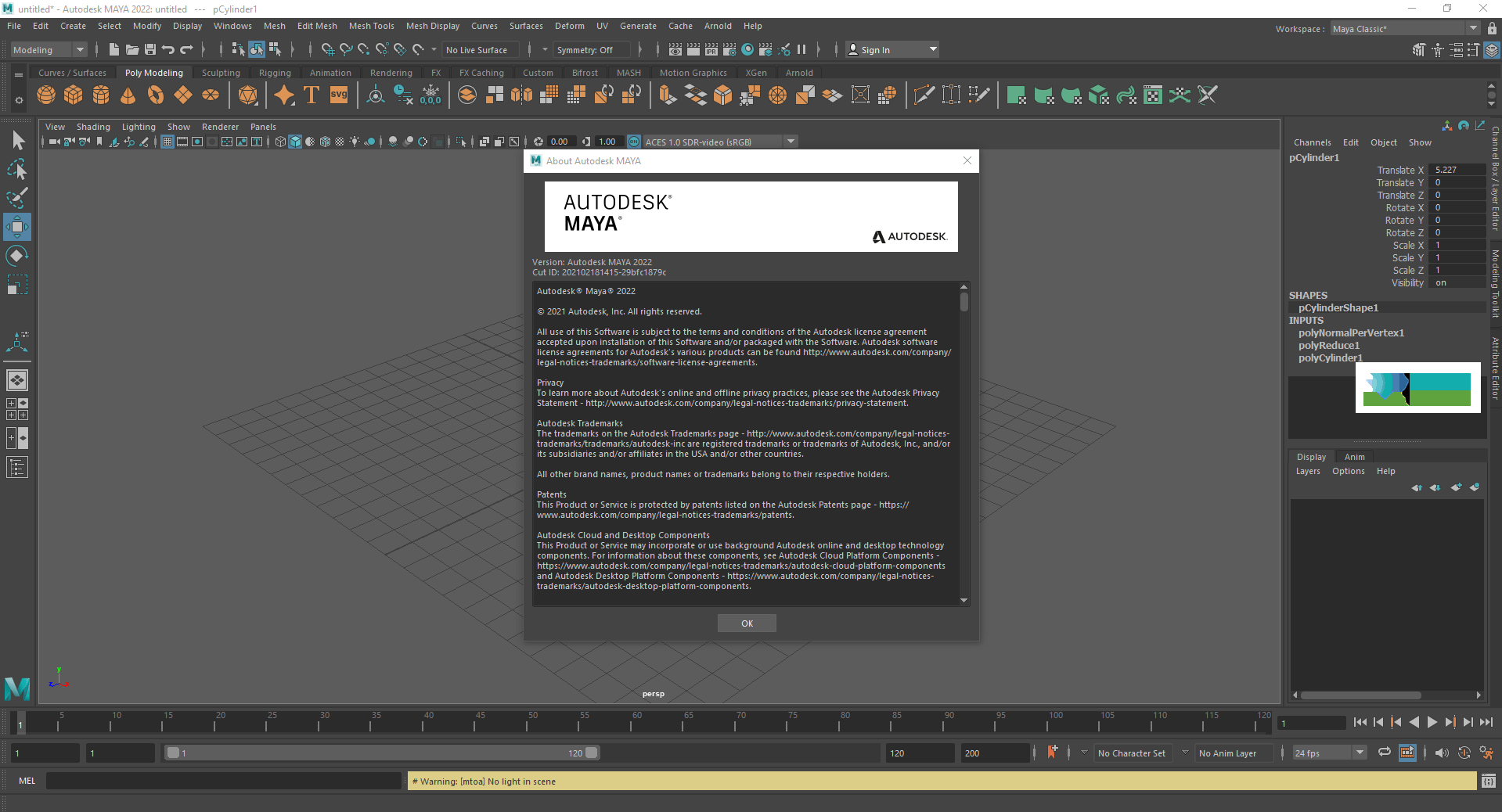Image resolution: width=1502 pixels, height=812 pixels.
Task: Click the Freeze Transformations snowflake icon
Action: [430, 95]
